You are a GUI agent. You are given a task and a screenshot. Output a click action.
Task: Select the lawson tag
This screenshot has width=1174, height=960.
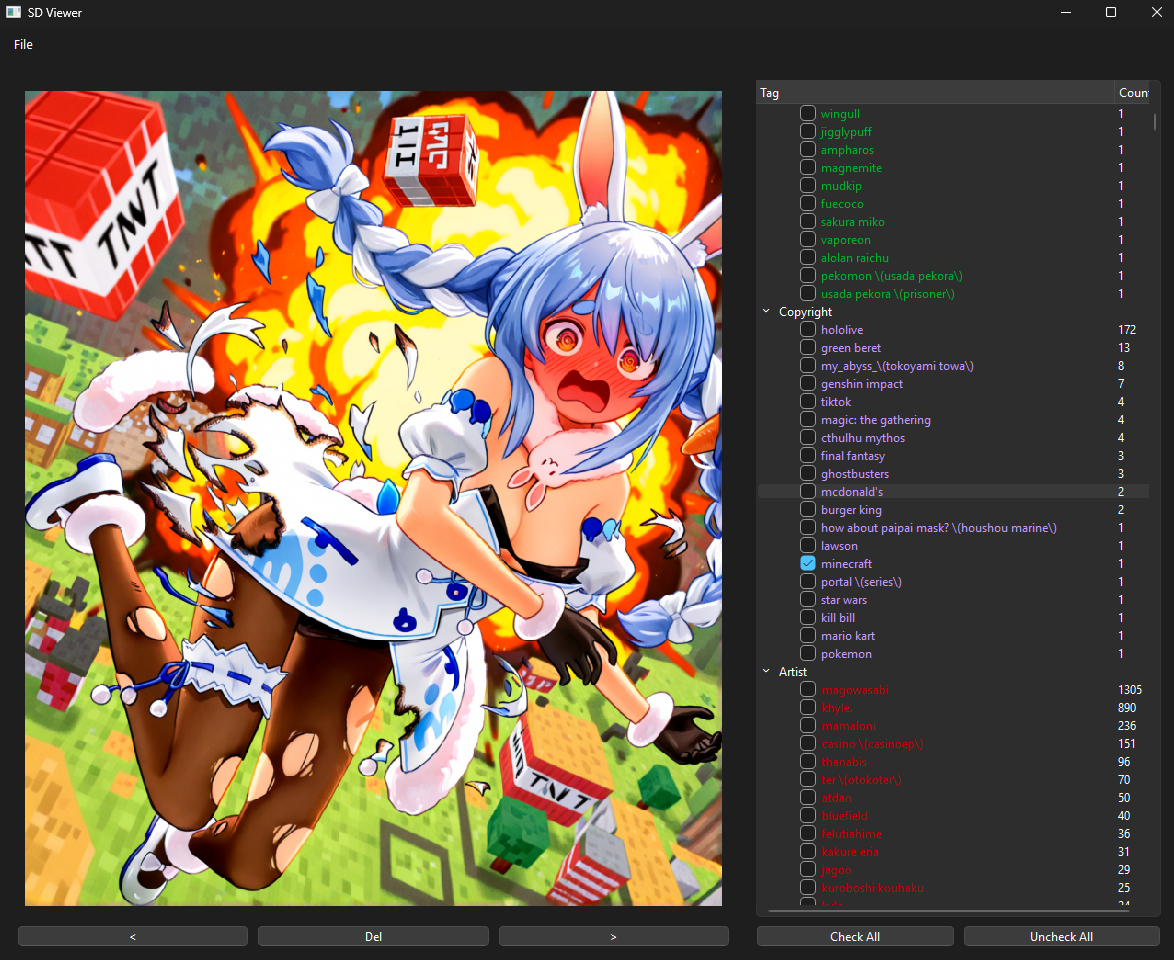(839, 546)
